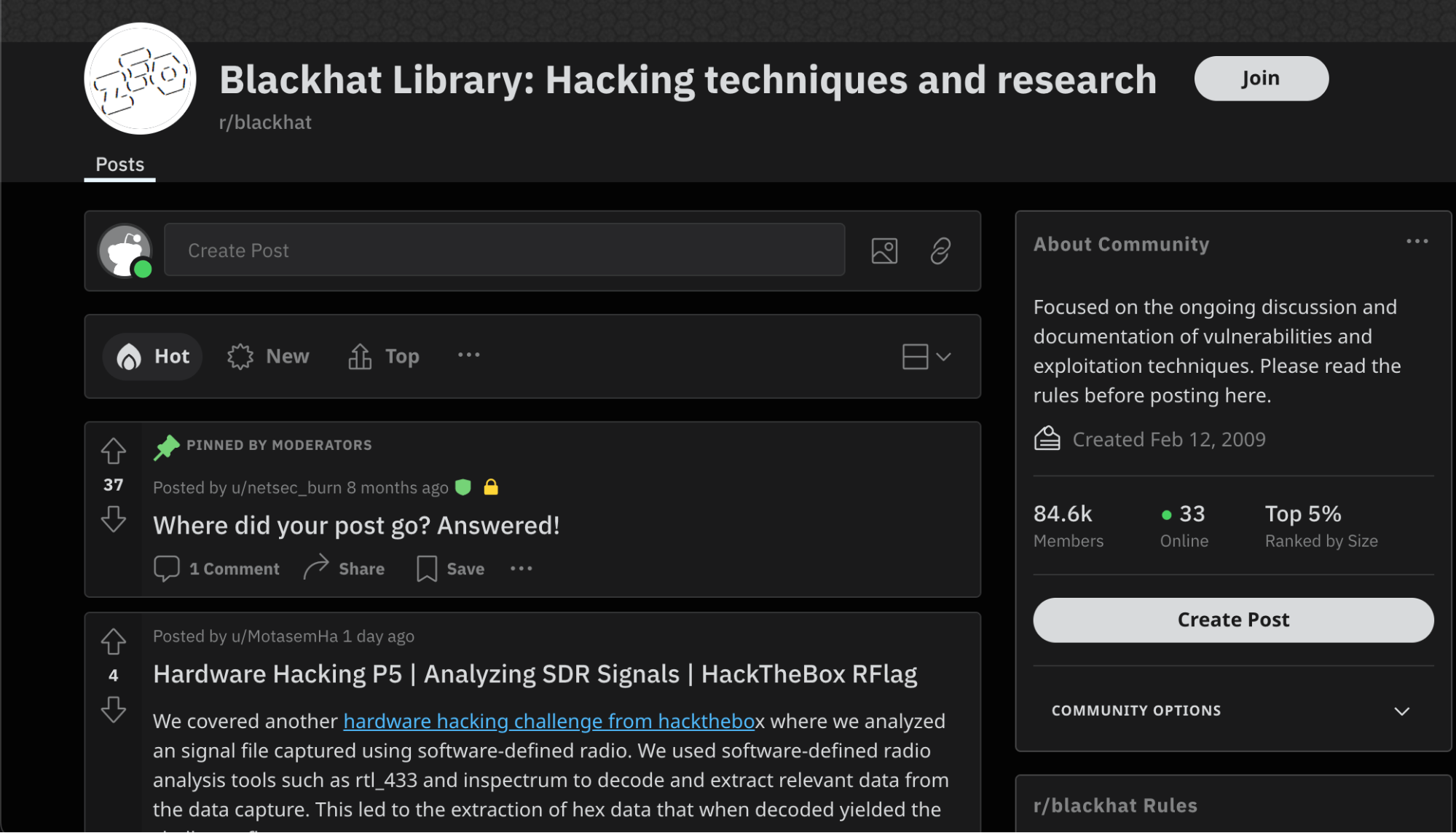The height and width of the screenshot is (833, 1456).
Task: Downvote the 'Where did your post go?' post
Action: [x=114, y=519]
